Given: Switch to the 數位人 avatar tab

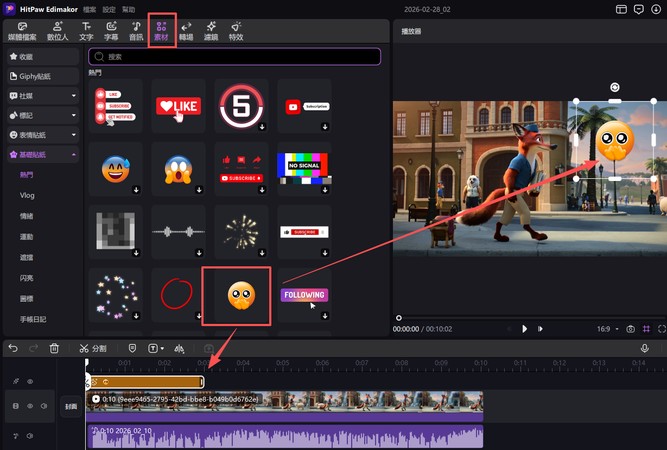Looking at the screenshot, I should point(57,31).
